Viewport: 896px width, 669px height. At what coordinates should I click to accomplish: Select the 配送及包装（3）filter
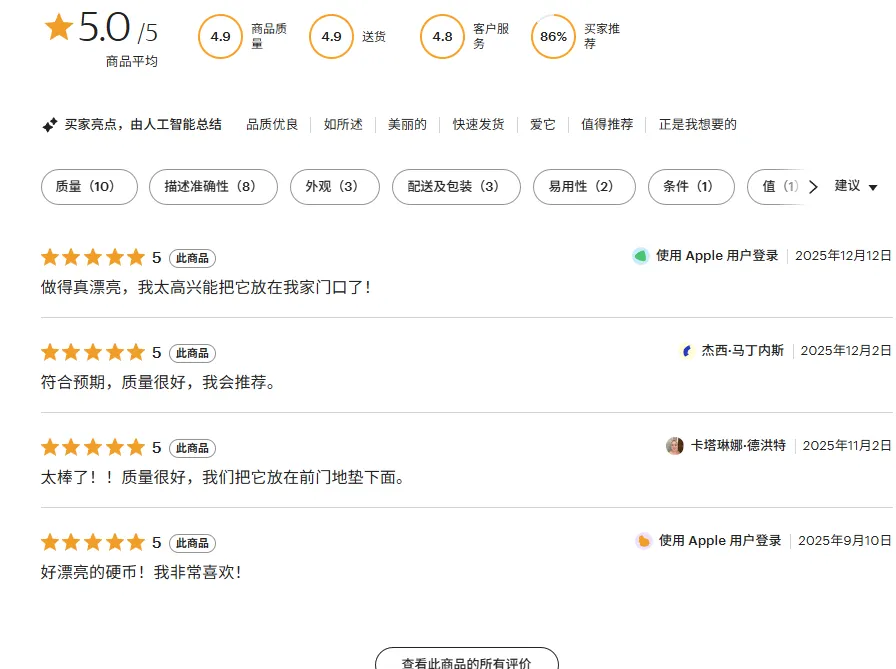pos(457,187)
